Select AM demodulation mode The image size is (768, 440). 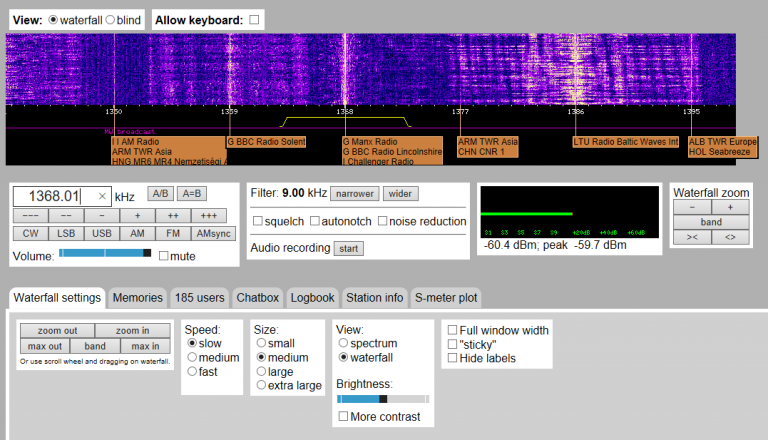(137, 233)
